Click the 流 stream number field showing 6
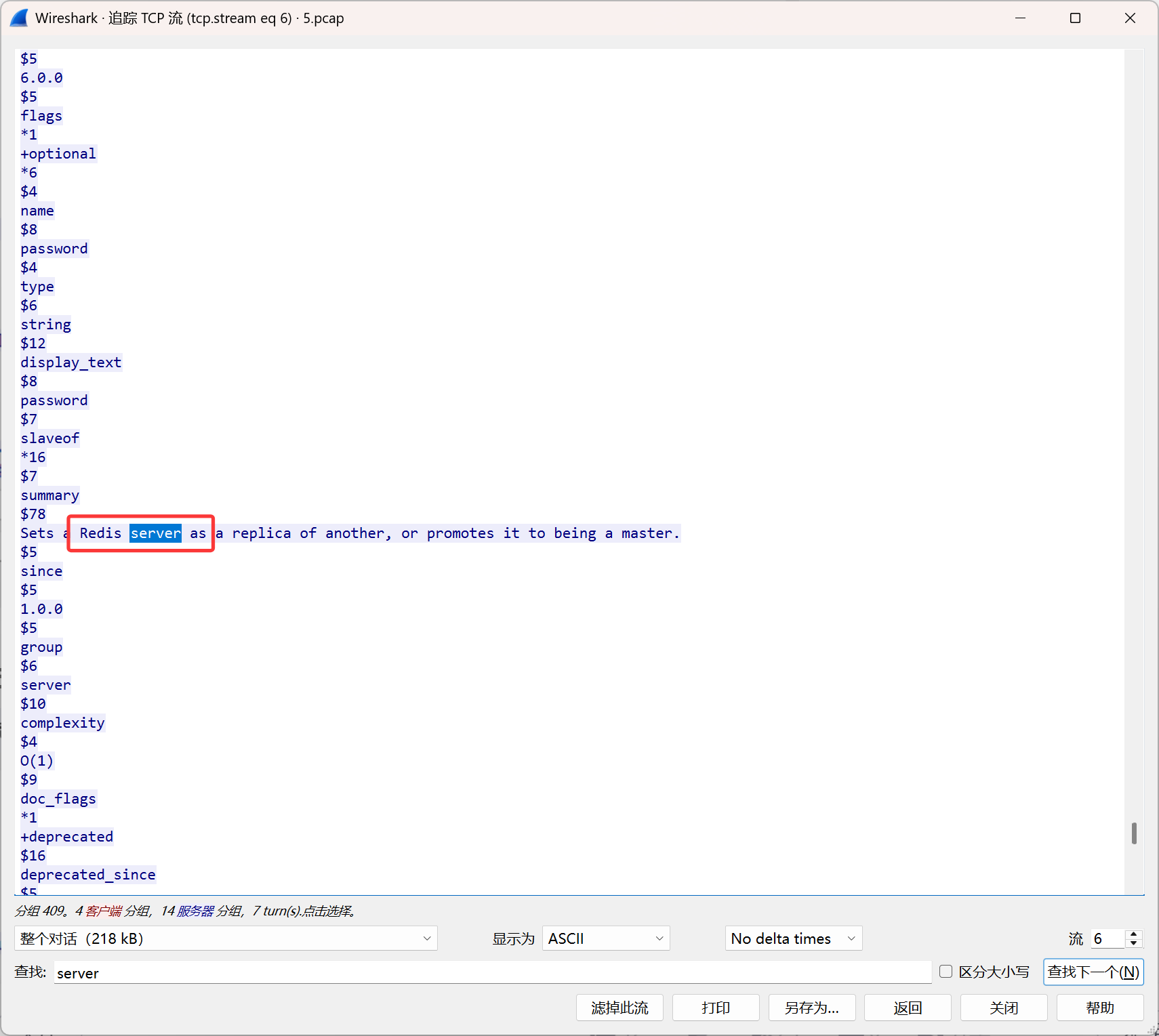1159x1036 pixels. [x=1107, y=938]
